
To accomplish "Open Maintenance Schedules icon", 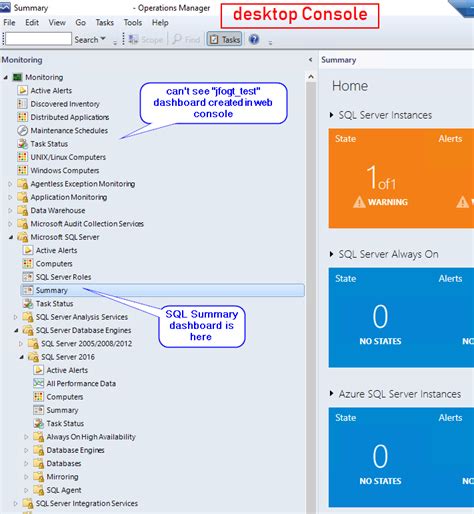I will pyautogui.click(x=22, y=130).
